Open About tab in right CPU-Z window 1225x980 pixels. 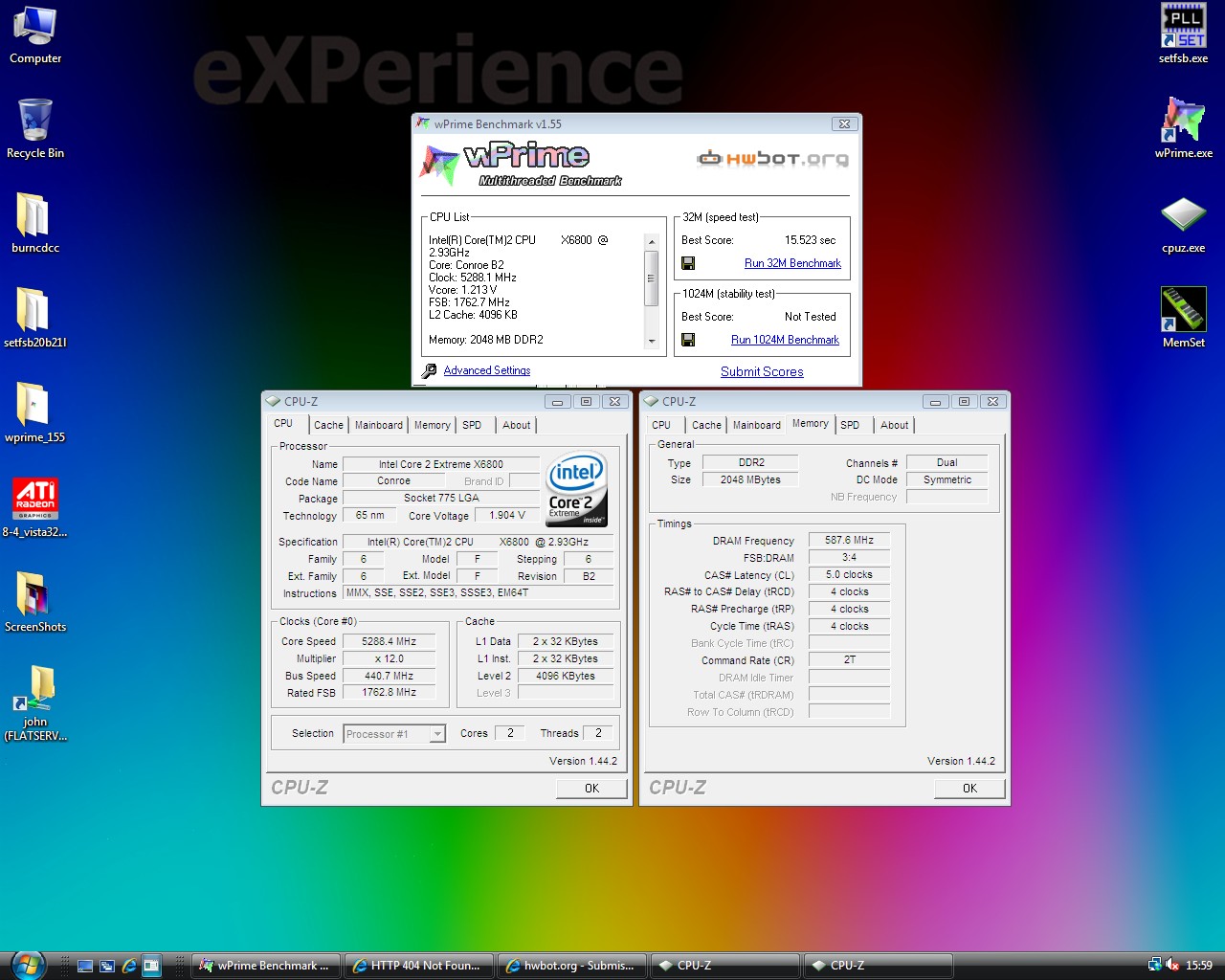click(x=895, y=425)
